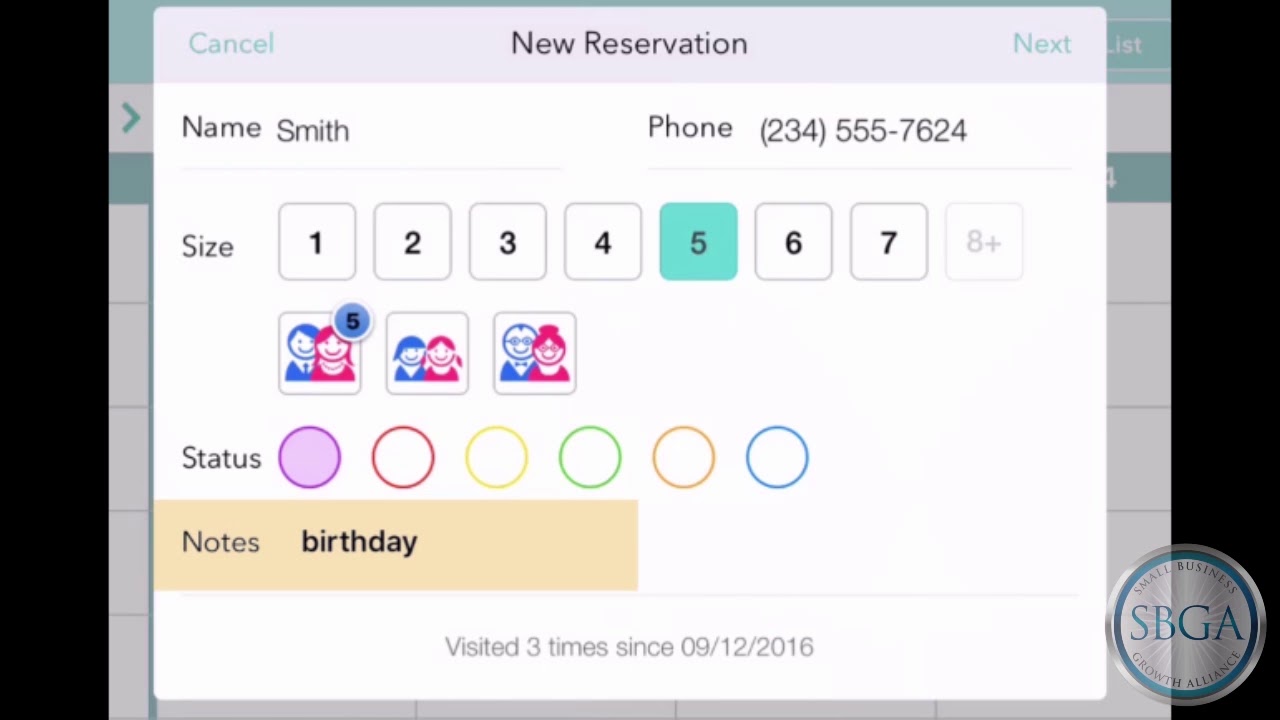Set party size to 4
This screenshot has height=720, width=1280.
603,242
